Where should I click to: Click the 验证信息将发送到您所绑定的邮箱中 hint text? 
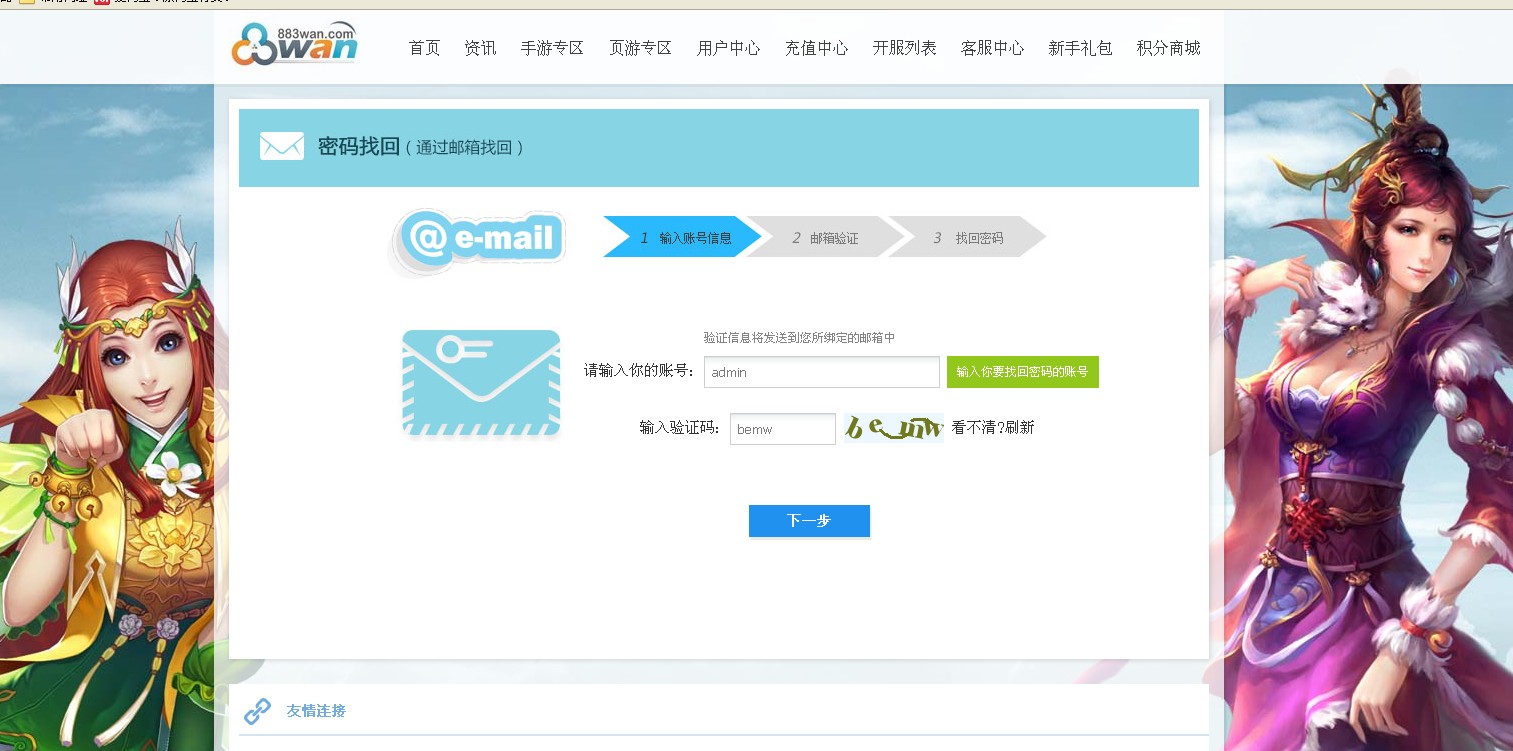pos(799,338)
